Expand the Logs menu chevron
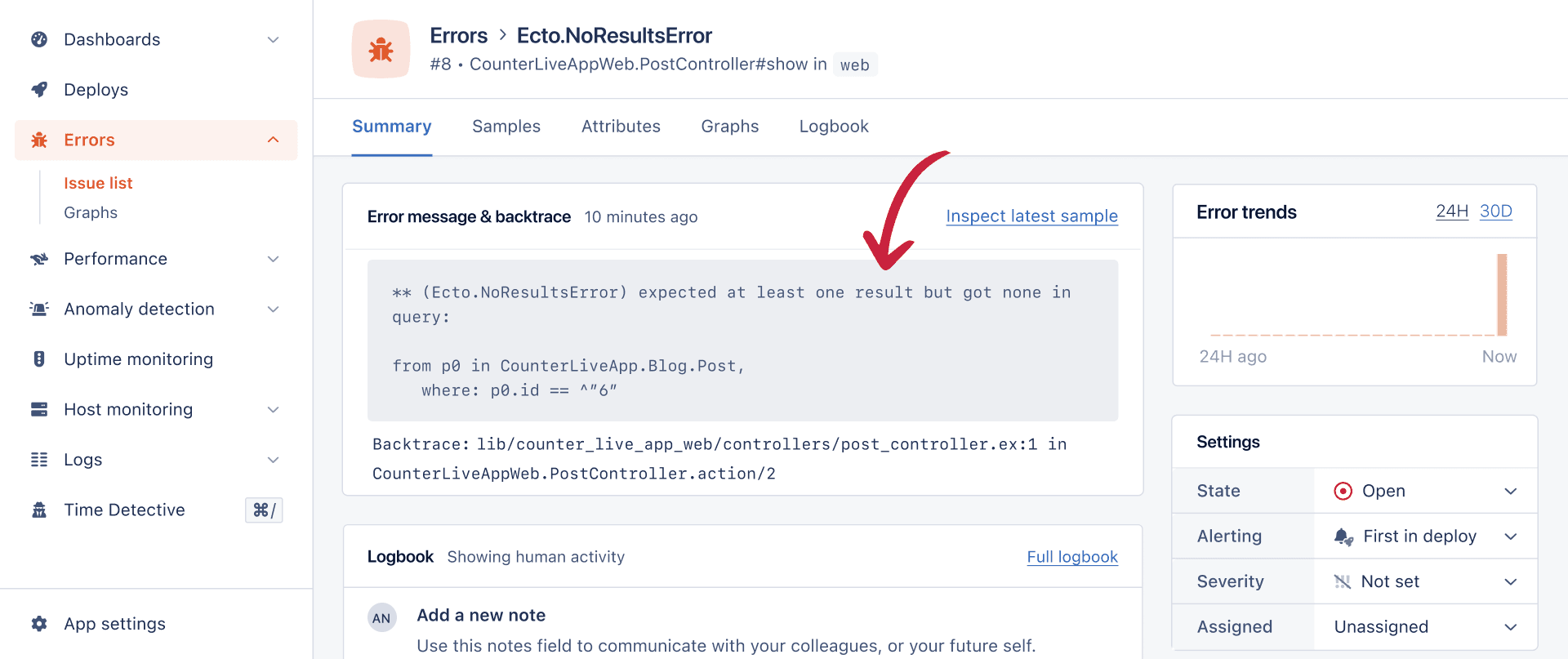 (274, 460)
